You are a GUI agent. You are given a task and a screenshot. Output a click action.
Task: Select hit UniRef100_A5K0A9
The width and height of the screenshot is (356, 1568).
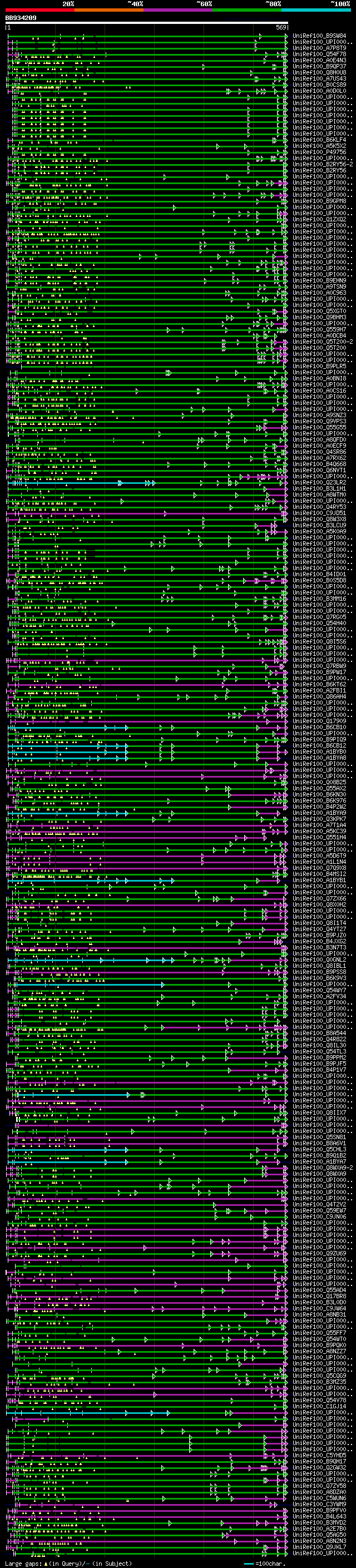(319, 531)
